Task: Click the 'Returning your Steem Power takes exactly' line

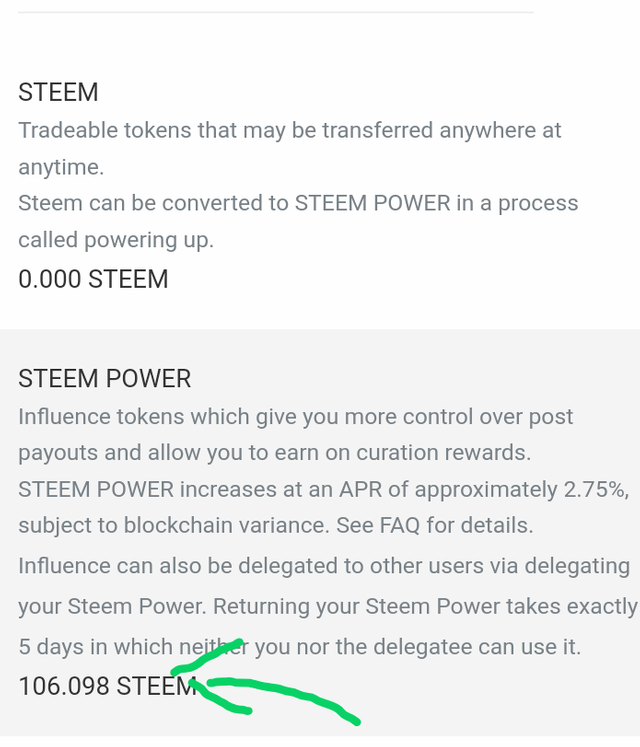Action: [425, 606]
